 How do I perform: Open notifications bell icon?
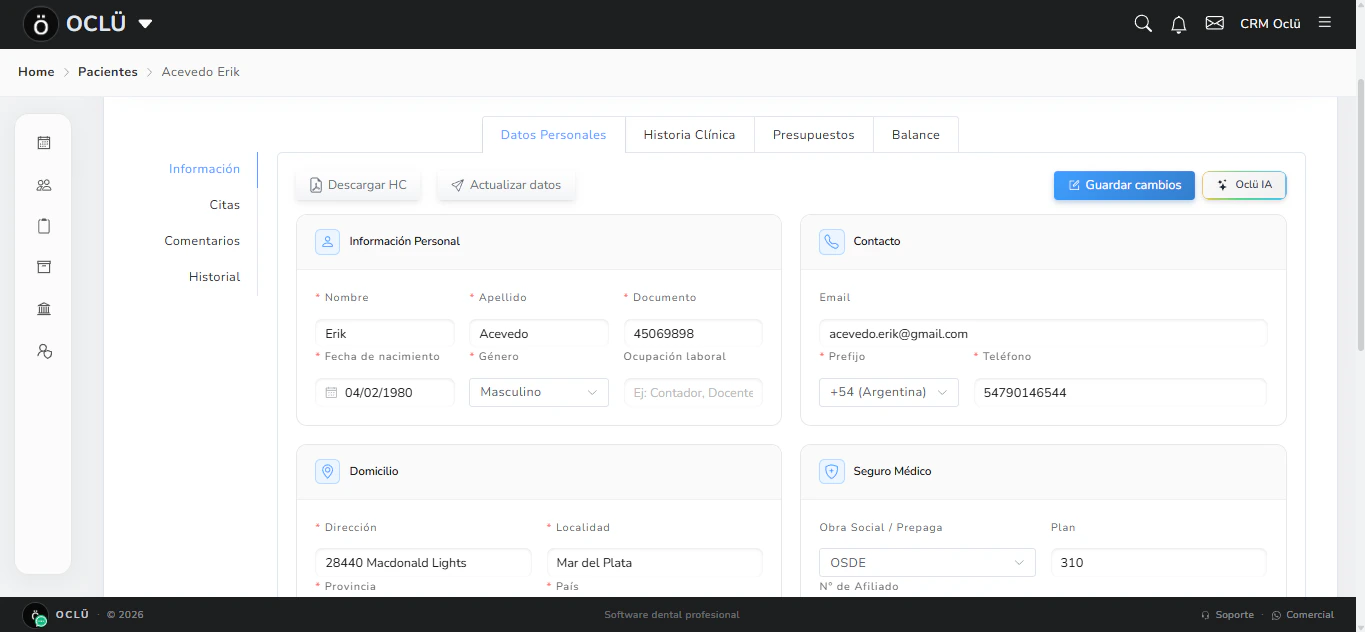tap(1179, 24)
